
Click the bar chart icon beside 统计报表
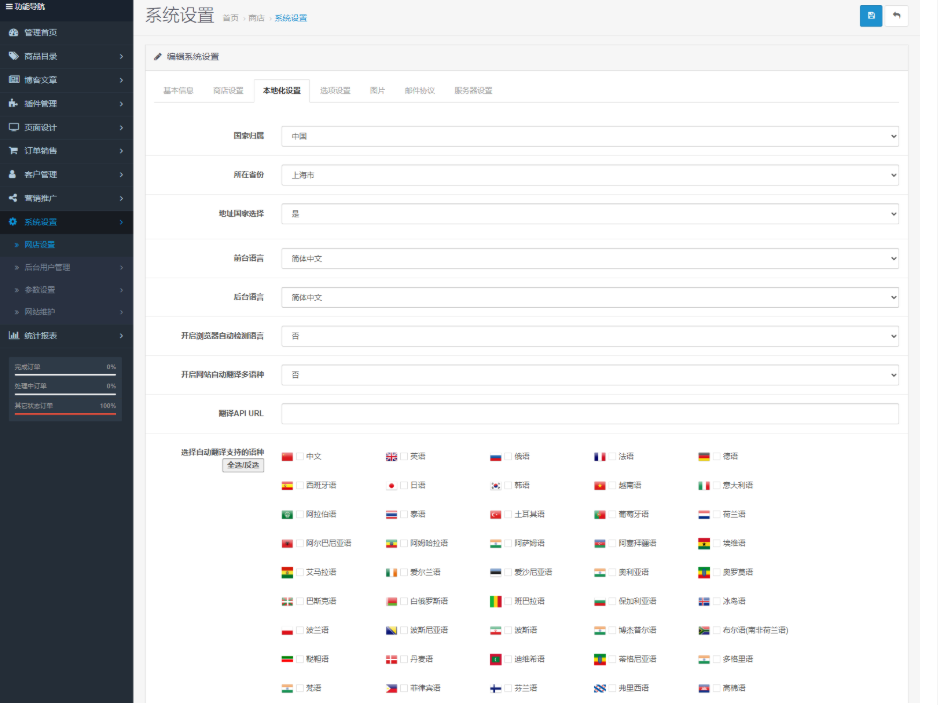tap(13, 335)
